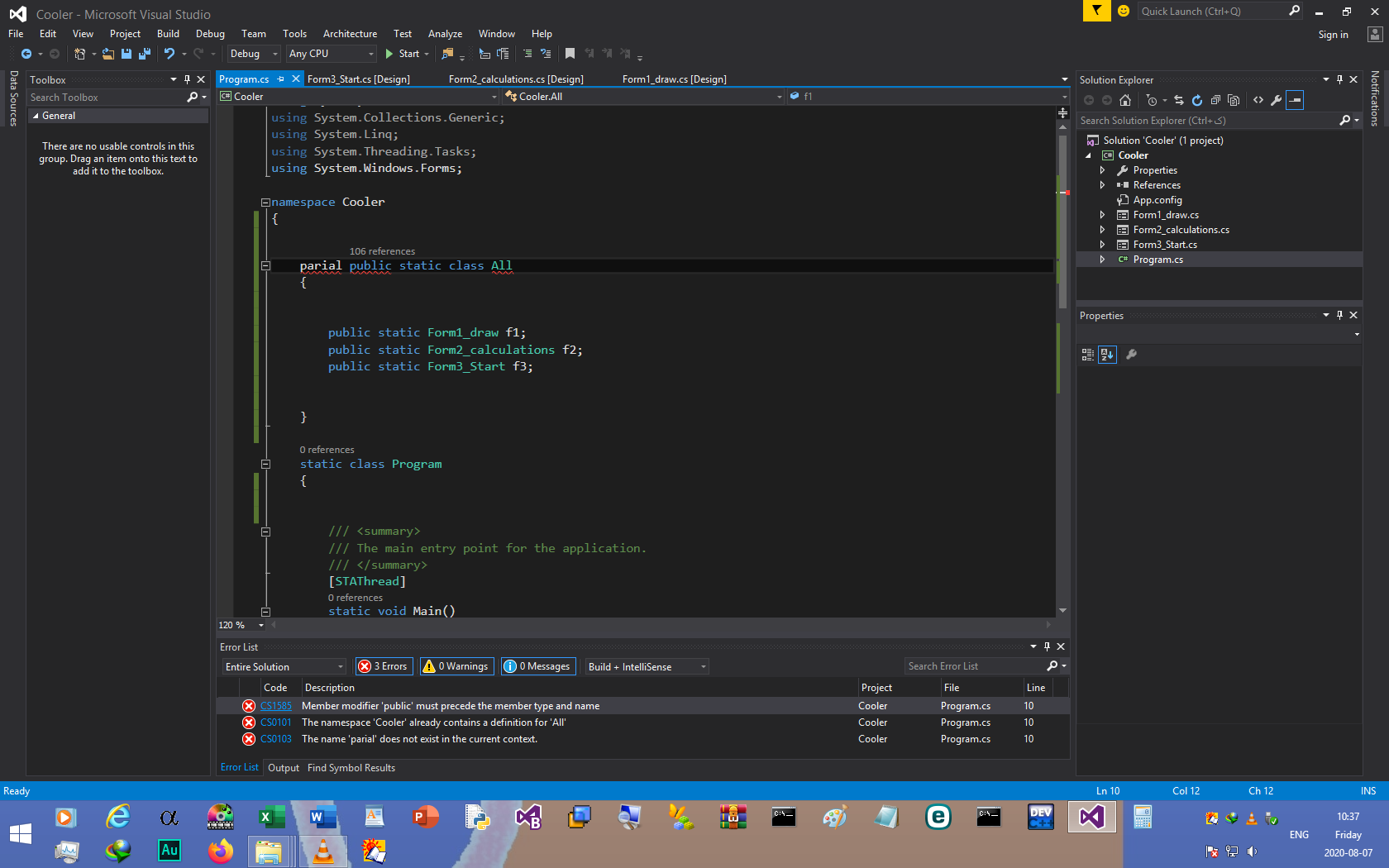Screen dimensions: 1389x868
Task: Toggle Preview Selected Items in Solution Explorer
Action: pyautogui.click(x=1296, y=100)
